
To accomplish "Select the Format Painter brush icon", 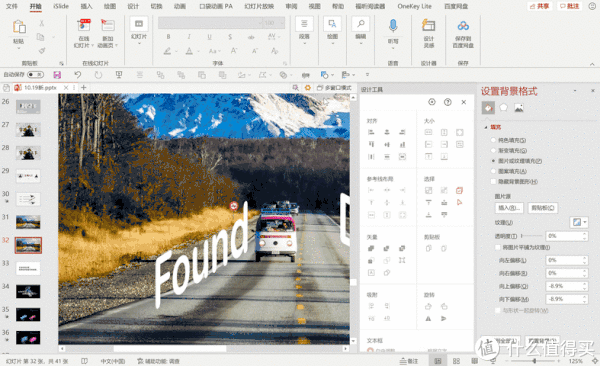I will tap(42, 50).
